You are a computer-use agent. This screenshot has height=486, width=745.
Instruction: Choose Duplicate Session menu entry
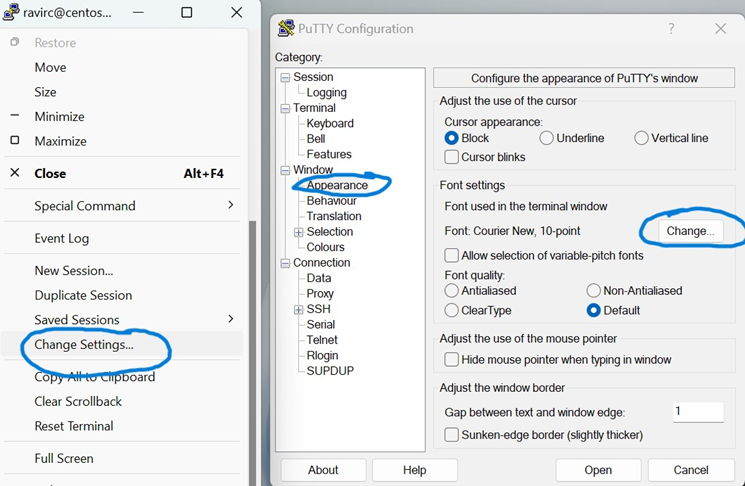tap(123, 295)
